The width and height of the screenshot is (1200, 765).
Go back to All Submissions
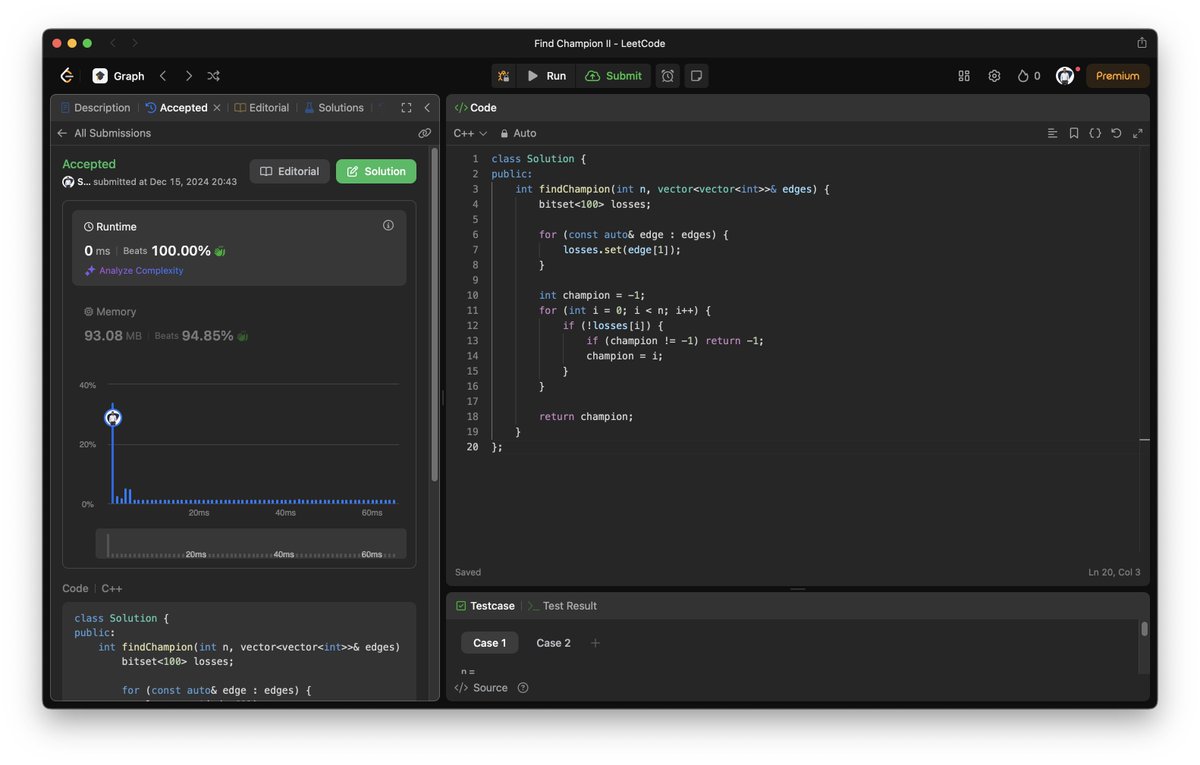pyautogui.click(x=104, y=133)
